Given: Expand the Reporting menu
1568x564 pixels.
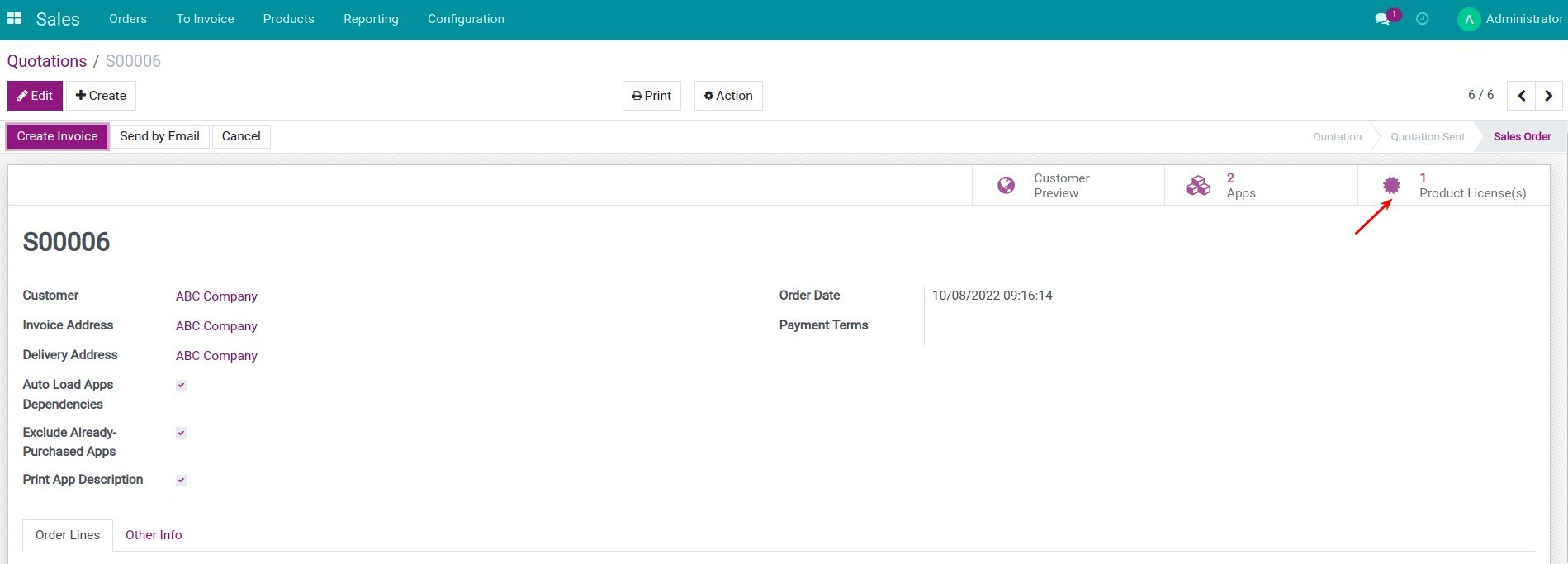Looking at the screenshot, I should pyautogui.click(x=371, y=19).
